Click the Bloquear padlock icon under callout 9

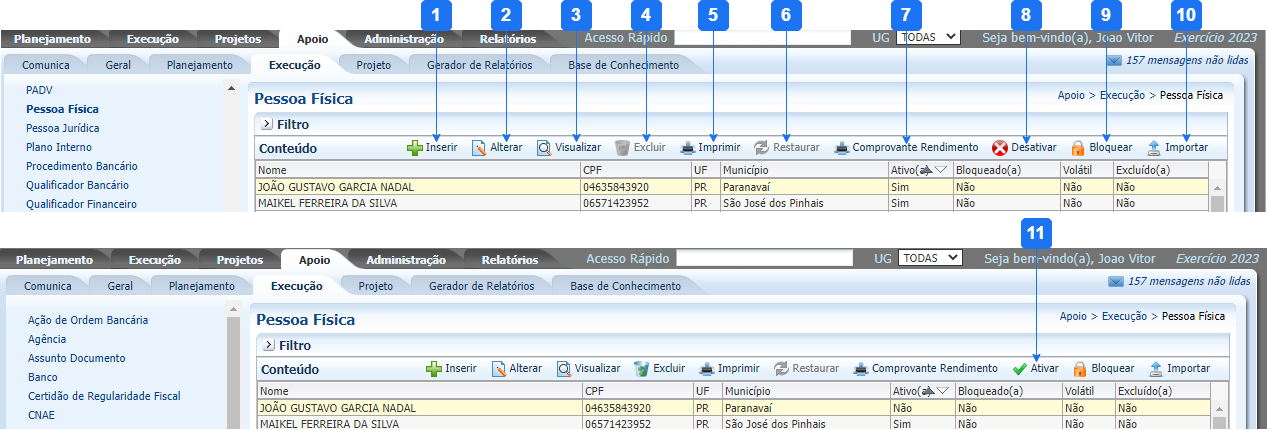(1078, 148)
